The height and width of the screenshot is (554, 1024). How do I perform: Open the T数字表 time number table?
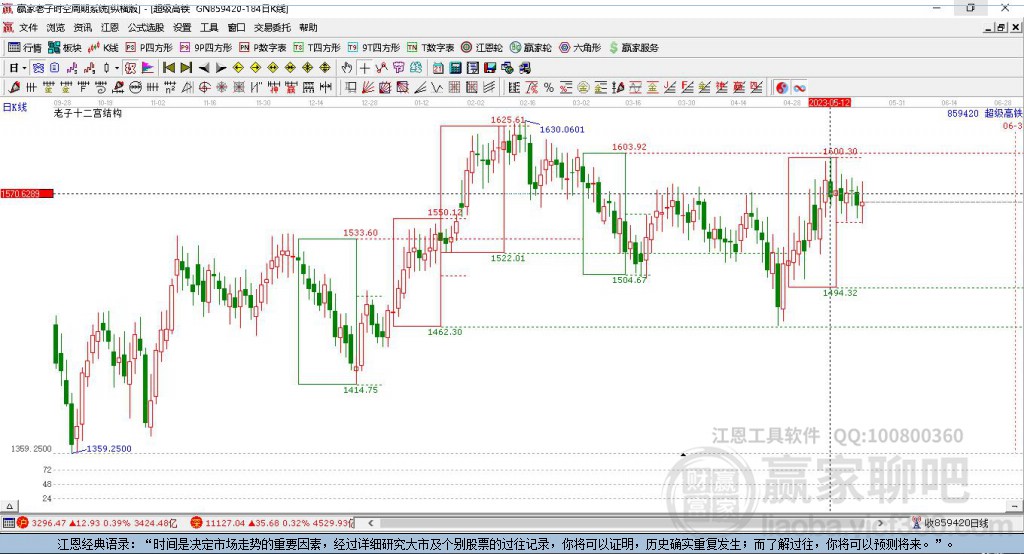430,48
